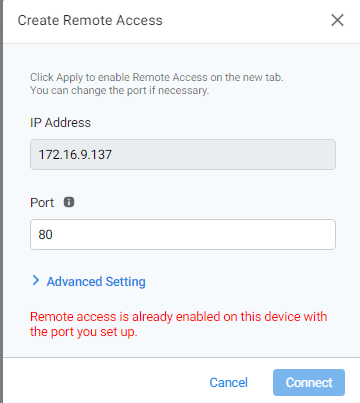
Task: Click the red remote access error message
Action: (179, 324)
